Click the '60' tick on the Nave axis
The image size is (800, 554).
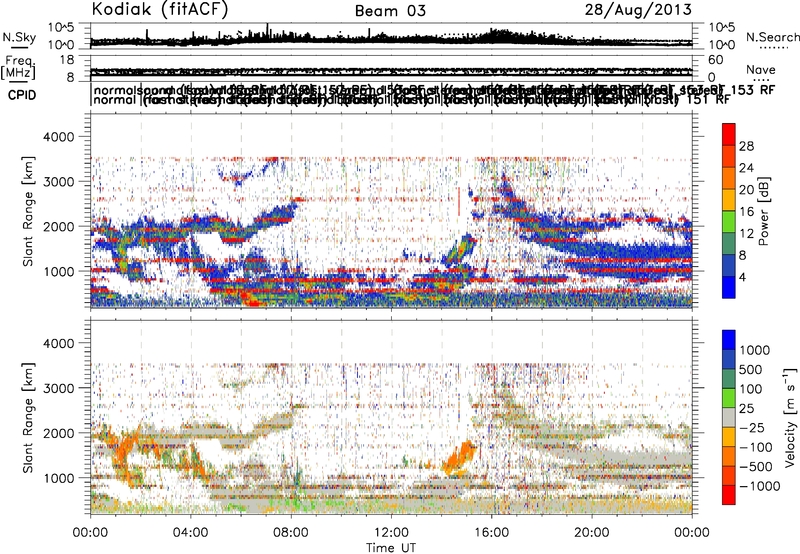coord(716,60)
